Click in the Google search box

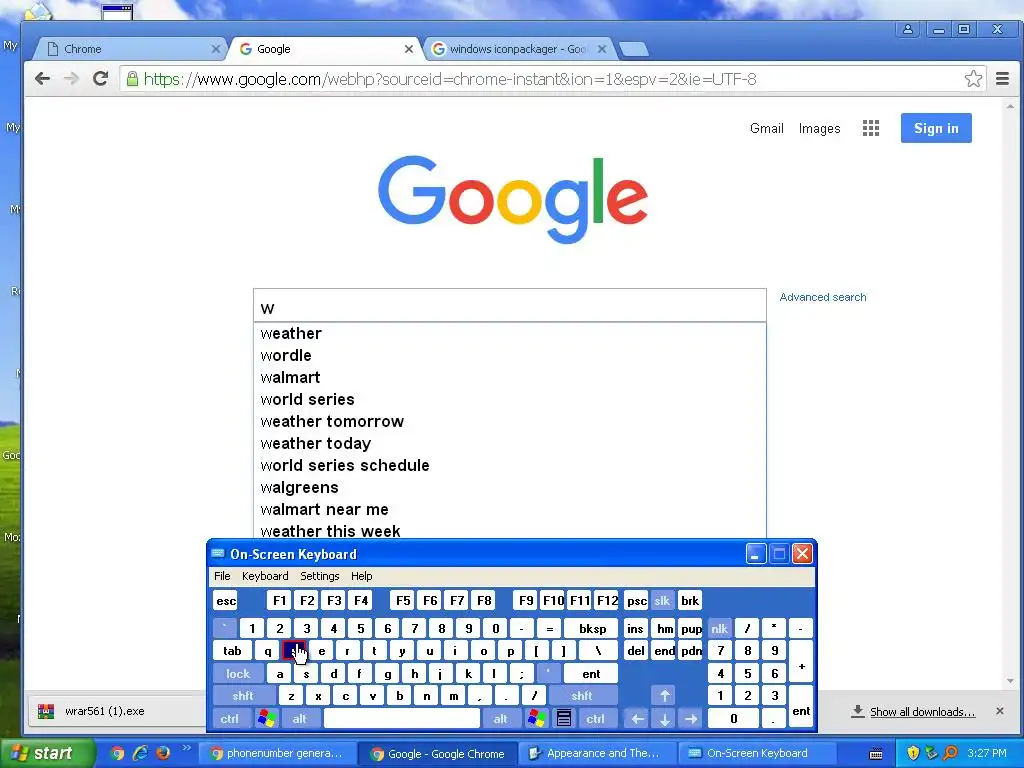(x=509, y=306)
